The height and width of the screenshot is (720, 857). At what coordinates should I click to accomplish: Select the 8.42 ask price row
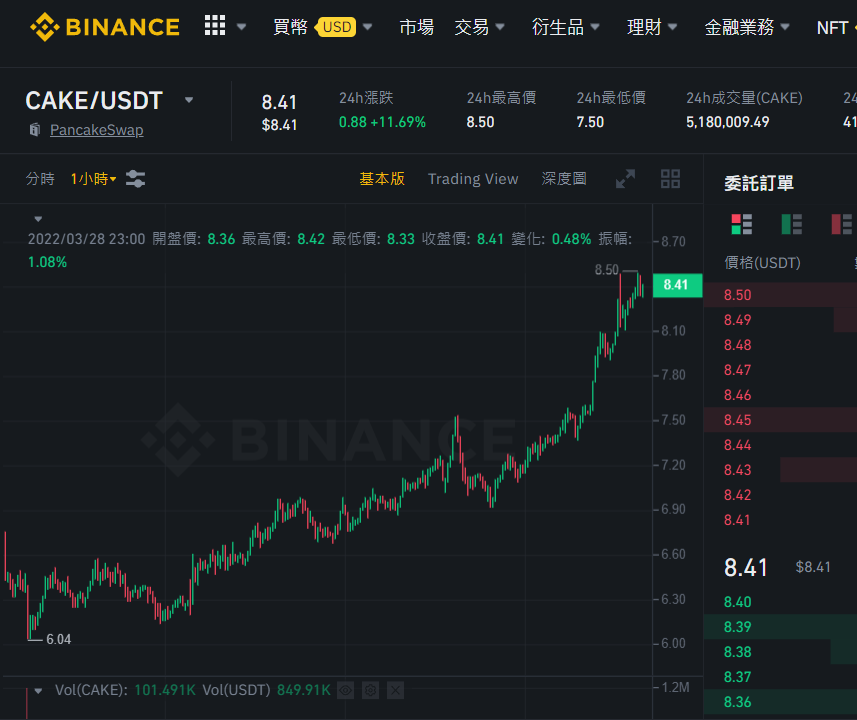pyautogui.click(x=780, y=495)
